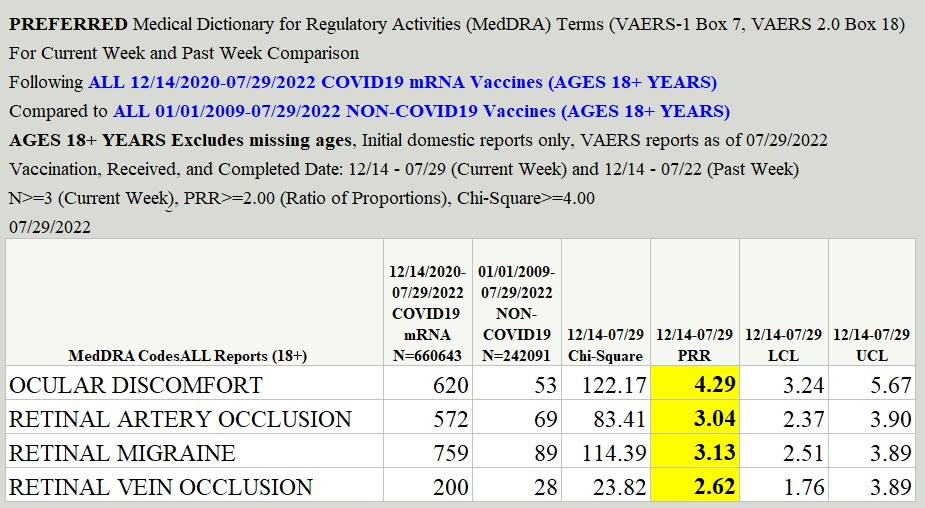The image size is (925, 508).
Task: Click the highlighted PRR value 4.29
Action: (x=695, y=384)
